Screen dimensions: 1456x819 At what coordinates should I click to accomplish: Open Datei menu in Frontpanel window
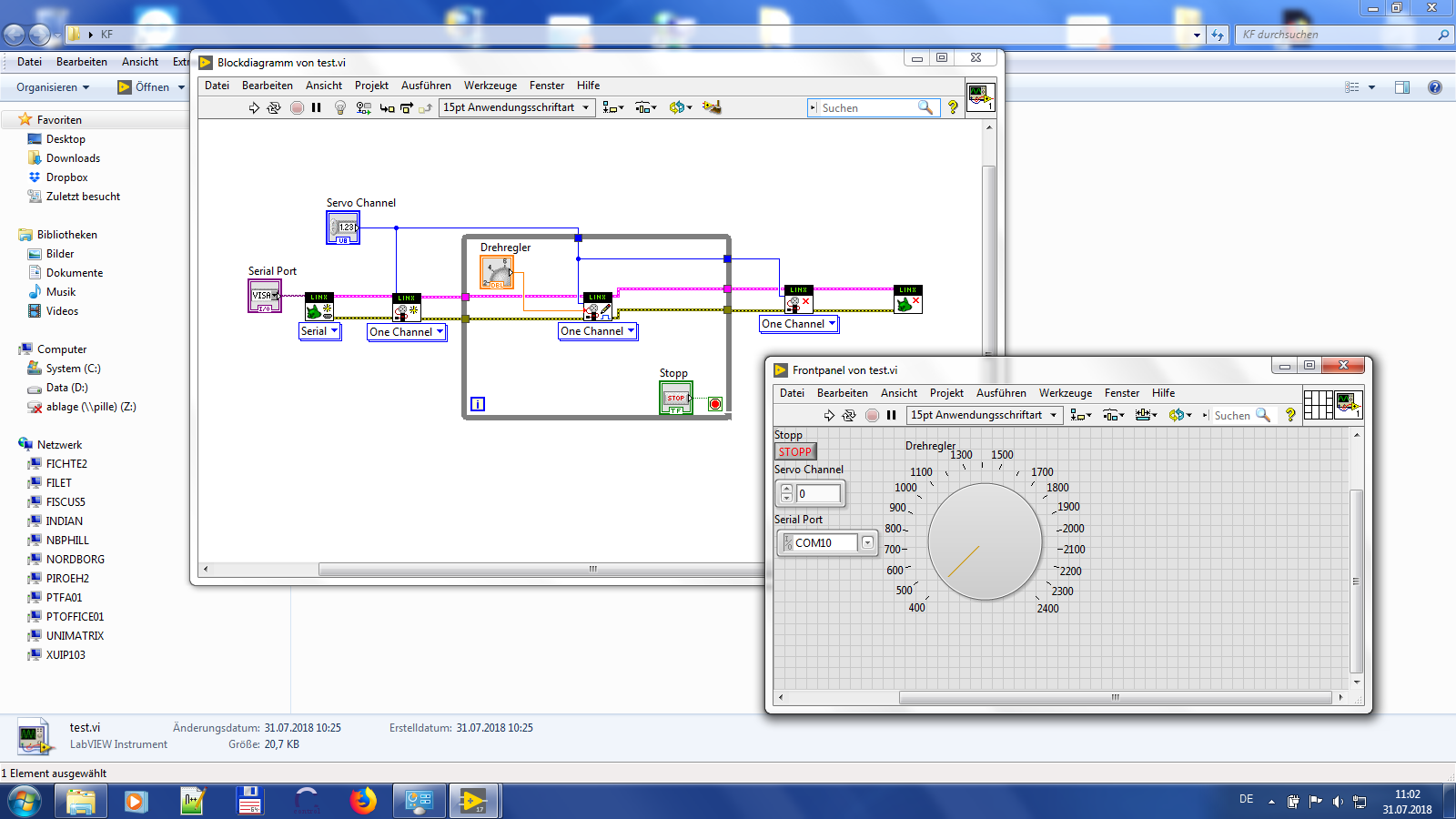pos(792,393)
